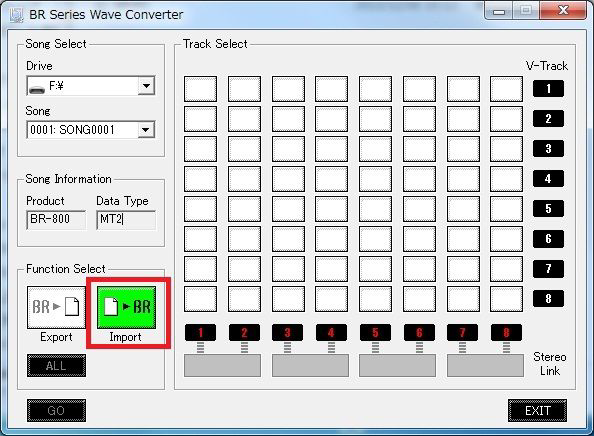
Task: Select the green Import file-to-BR icon
Action: pyautogui.click(x=127, y=307)
